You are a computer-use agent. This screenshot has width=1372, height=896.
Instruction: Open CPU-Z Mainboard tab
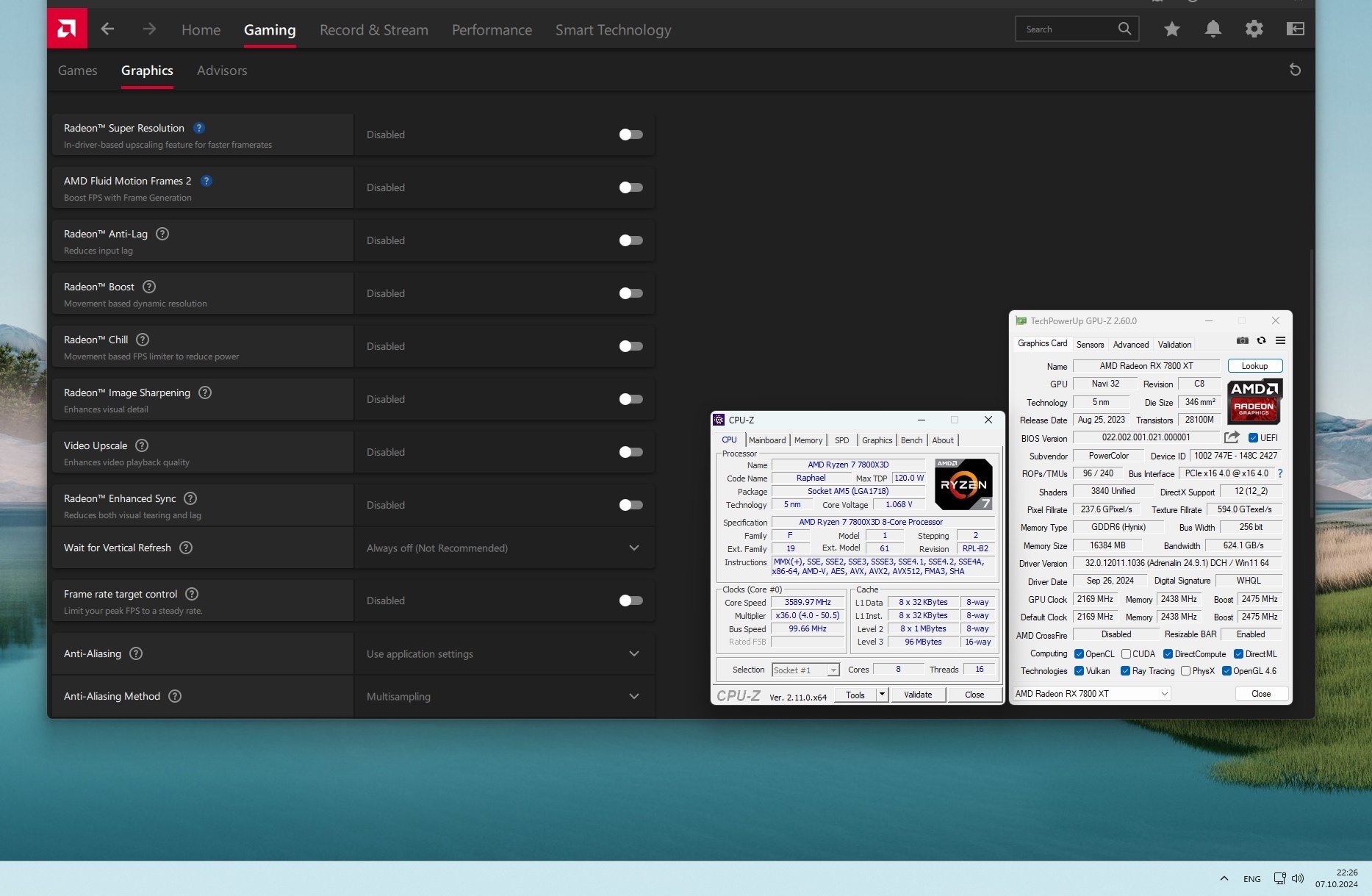(x=767, y=440)
